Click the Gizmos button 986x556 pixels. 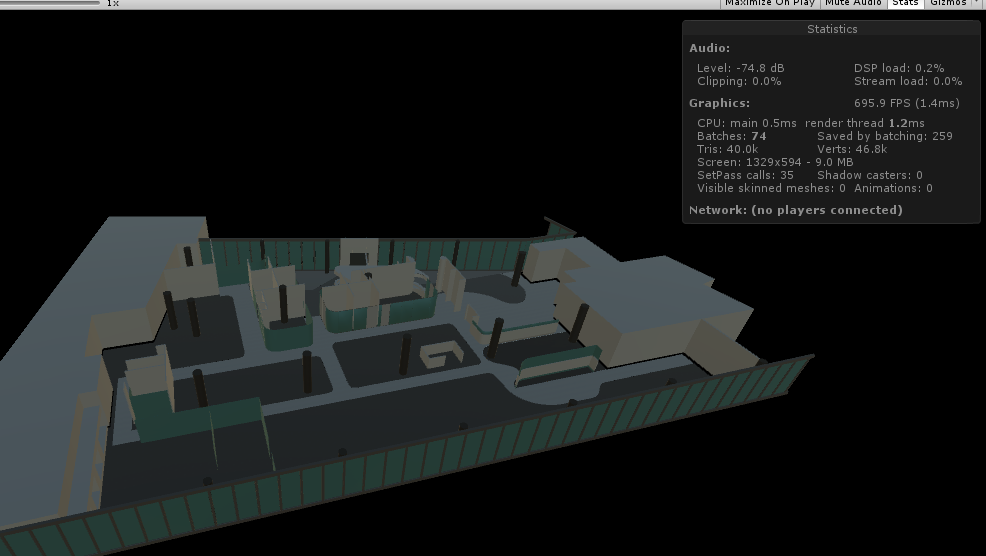(947, 3)
